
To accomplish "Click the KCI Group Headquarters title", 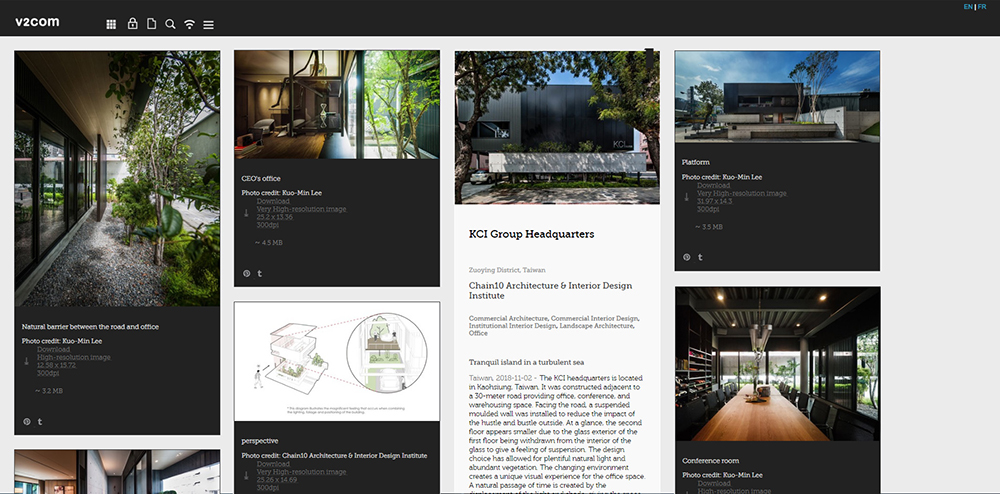I will 532,234.
